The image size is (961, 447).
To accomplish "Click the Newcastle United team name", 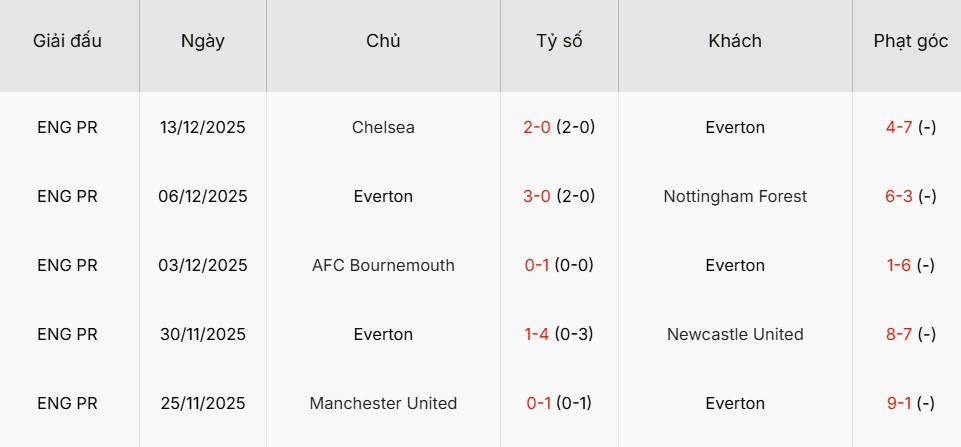I will (735, 334).
